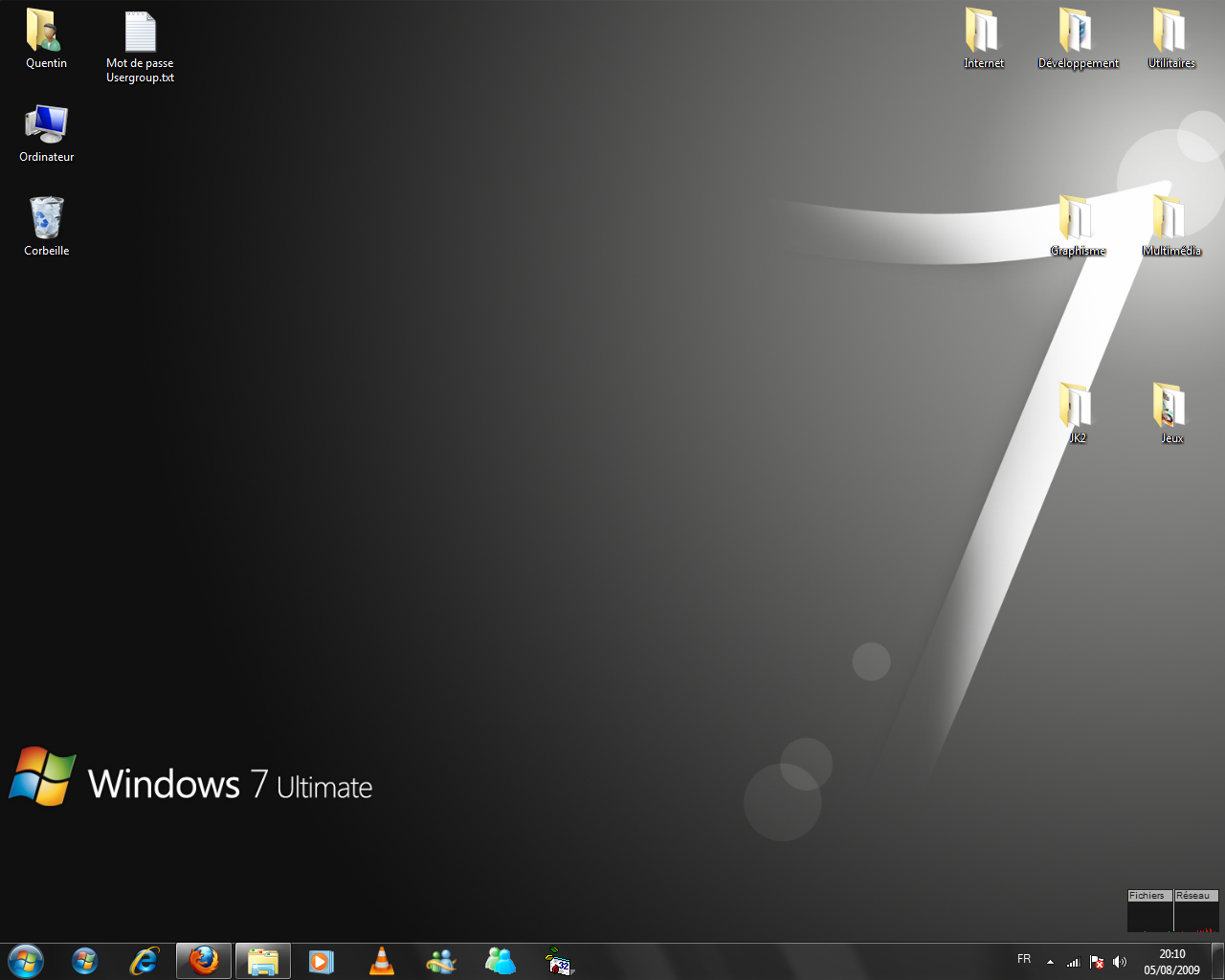This screenshot has height=980, width=1225.
Task: Open the two-people contacts taskbar icon
Action: click(x=501, y=961)
